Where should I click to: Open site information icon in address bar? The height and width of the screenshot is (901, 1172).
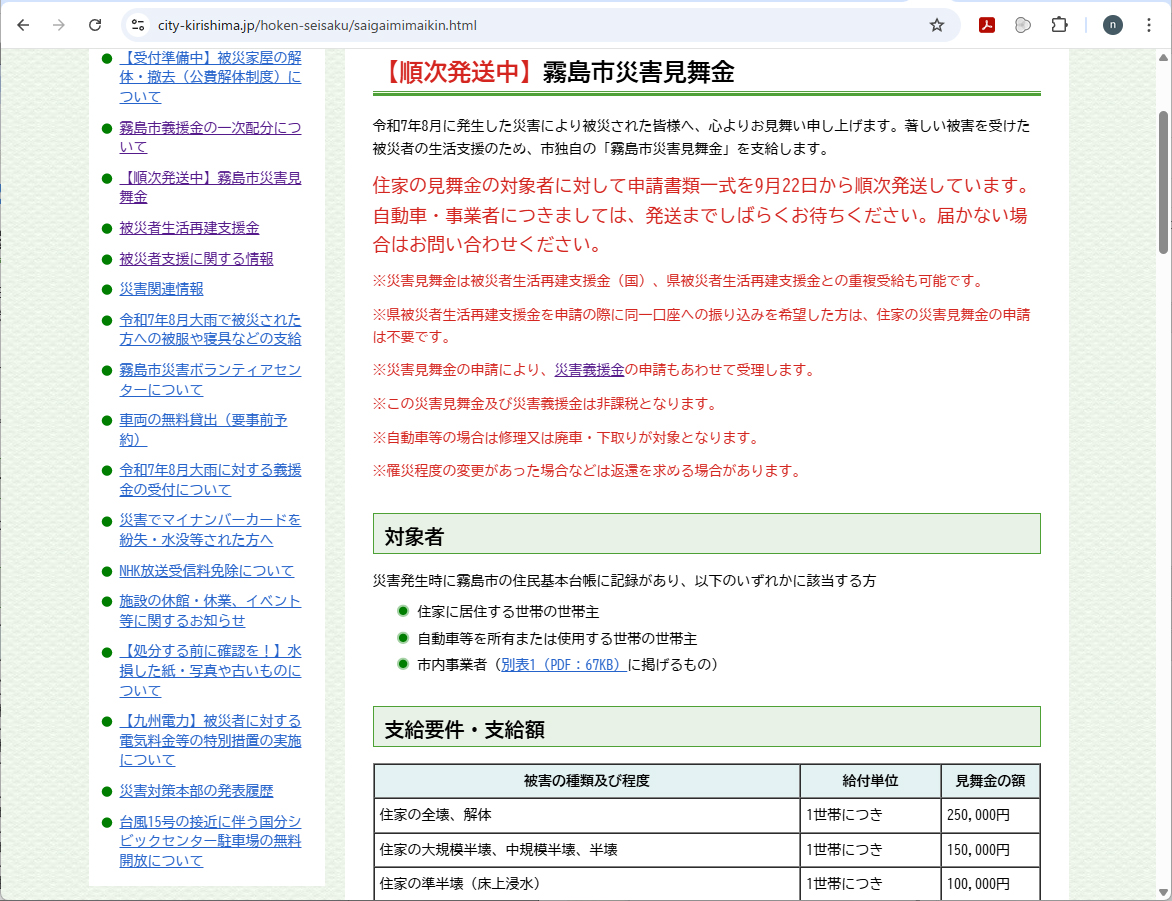click(x=138, y=25)
